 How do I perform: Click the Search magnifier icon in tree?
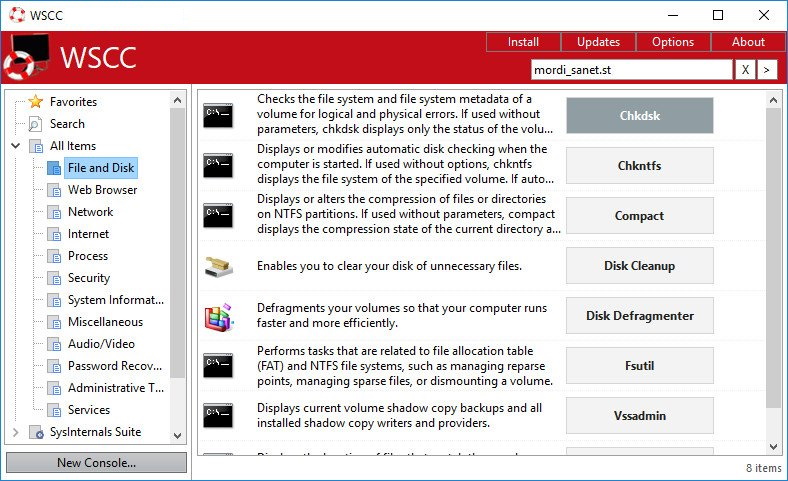click(35, 124)
